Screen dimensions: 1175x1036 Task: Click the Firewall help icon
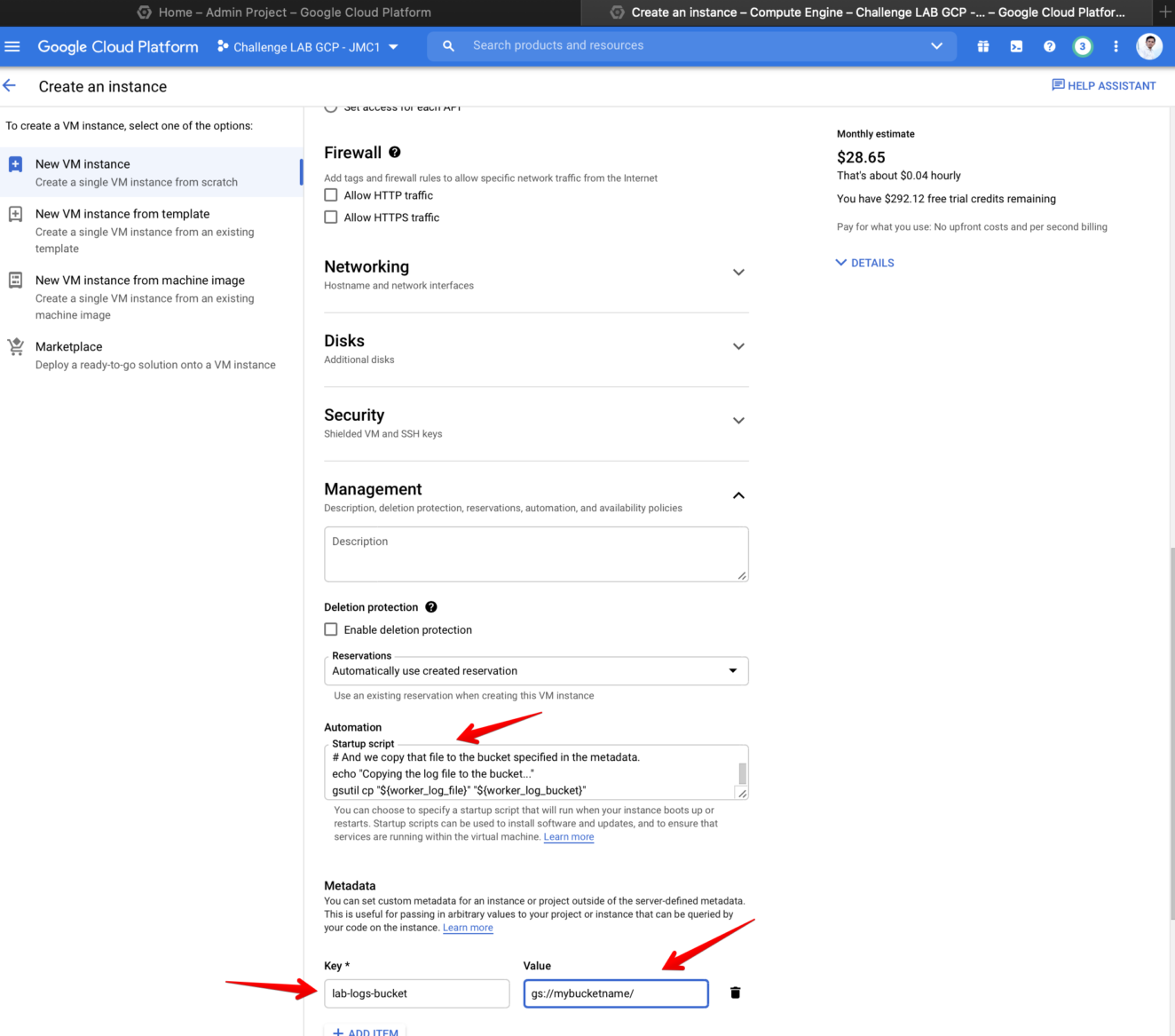(x=395, y=152)
